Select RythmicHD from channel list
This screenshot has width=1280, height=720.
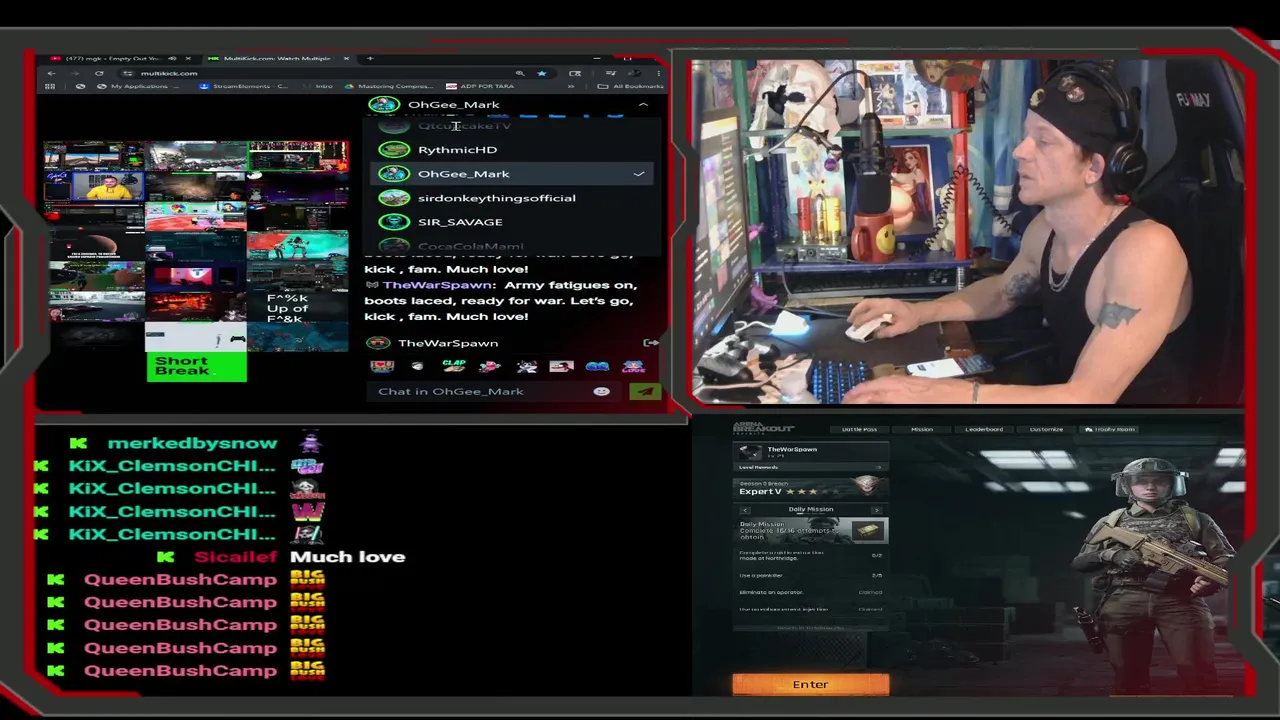[510, 150]
